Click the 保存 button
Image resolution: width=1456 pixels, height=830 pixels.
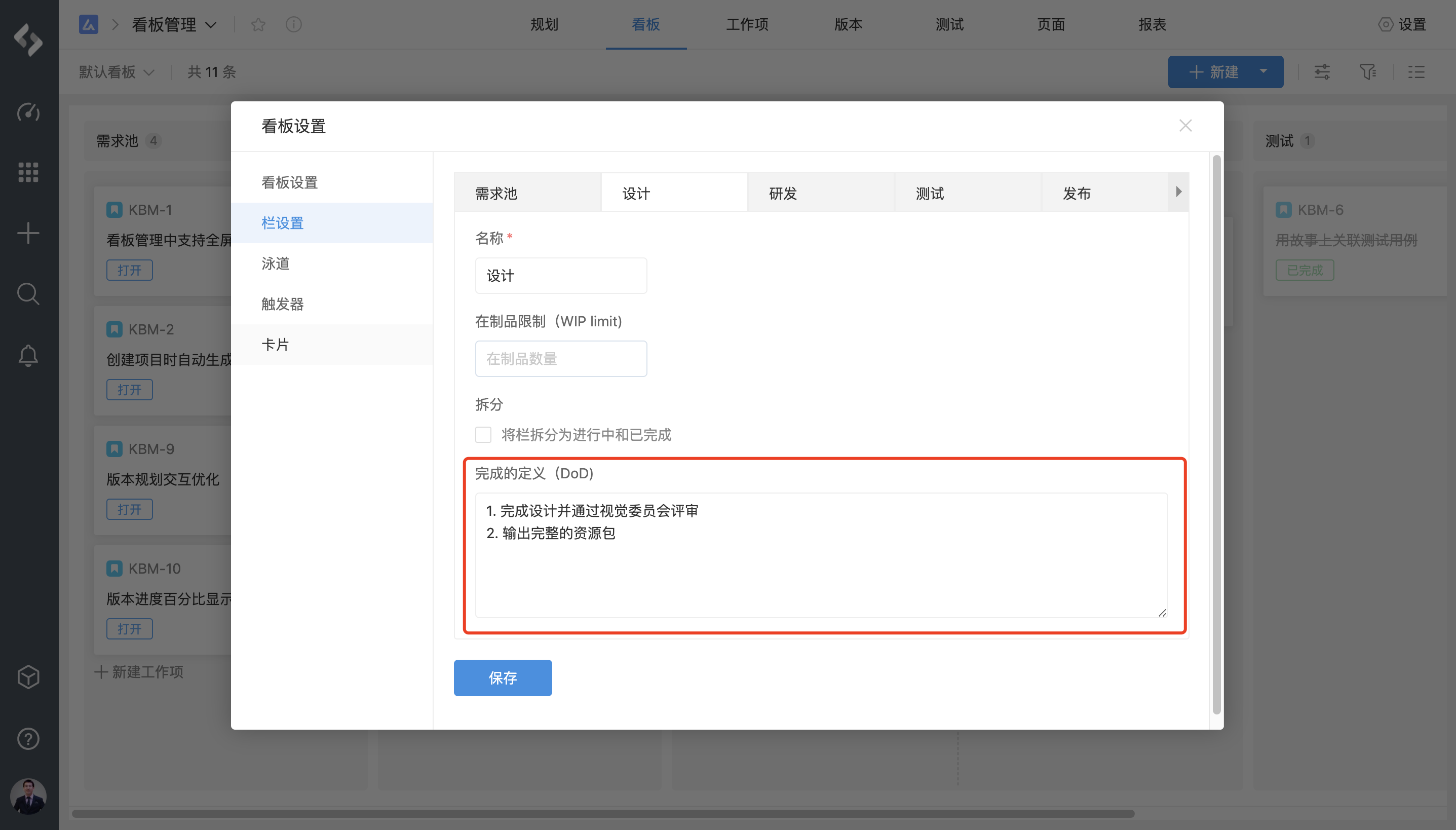click(503, 678)
